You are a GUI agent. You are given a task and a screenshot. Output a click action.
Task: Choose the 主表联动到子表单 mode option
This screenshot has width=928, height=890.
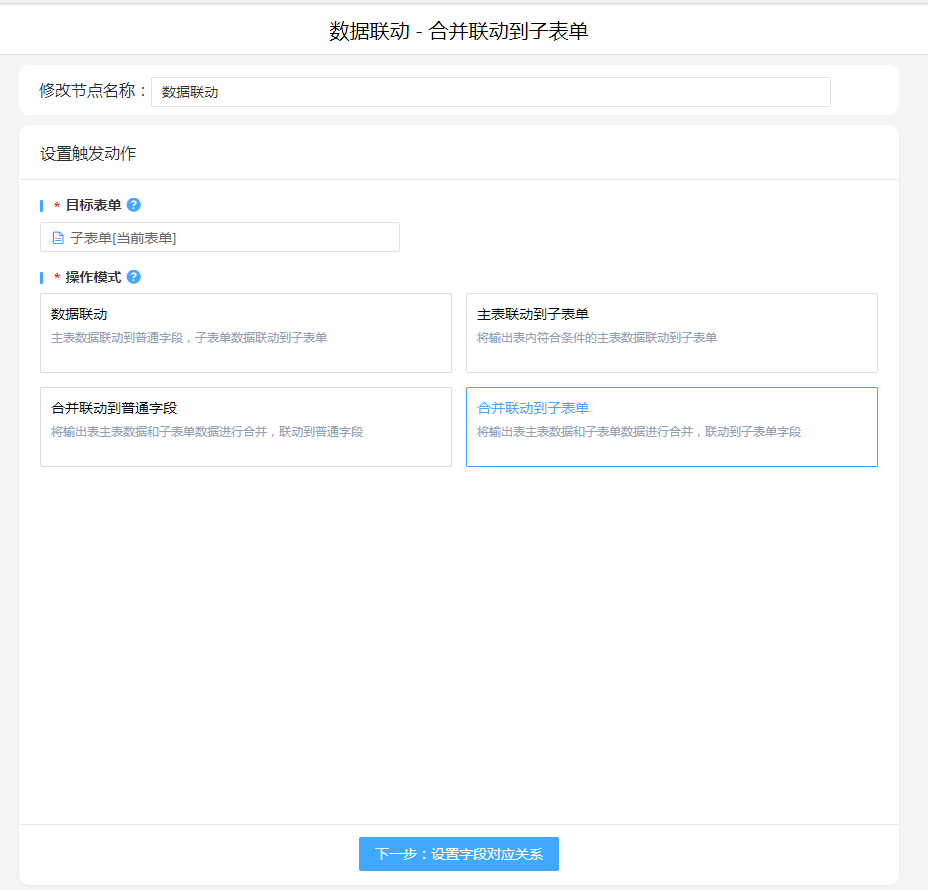click(671, 332)
